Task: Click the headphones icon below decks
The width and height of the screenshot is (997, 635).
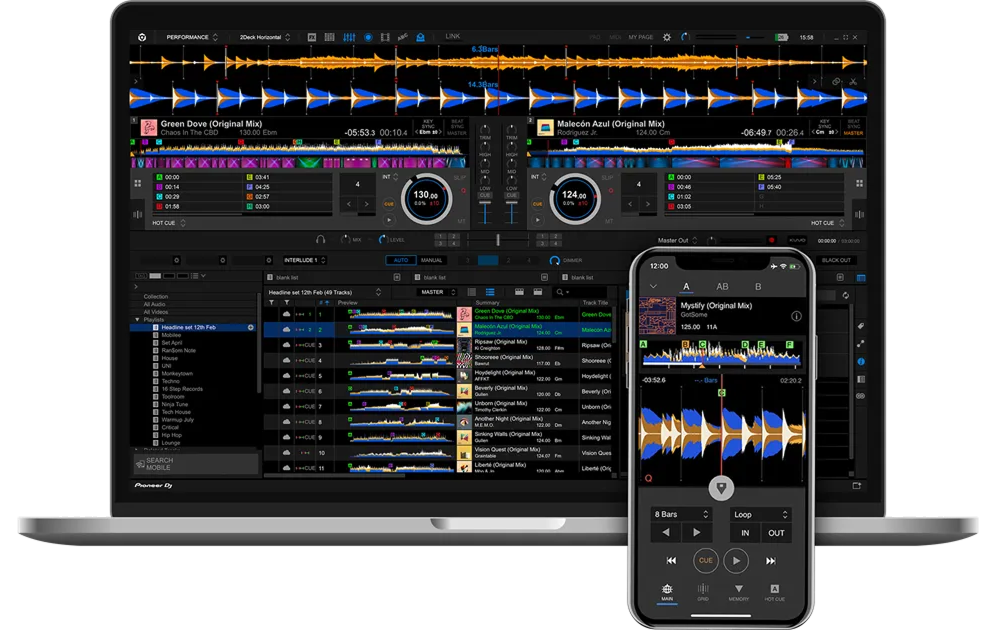Action: tap(320, 240)
